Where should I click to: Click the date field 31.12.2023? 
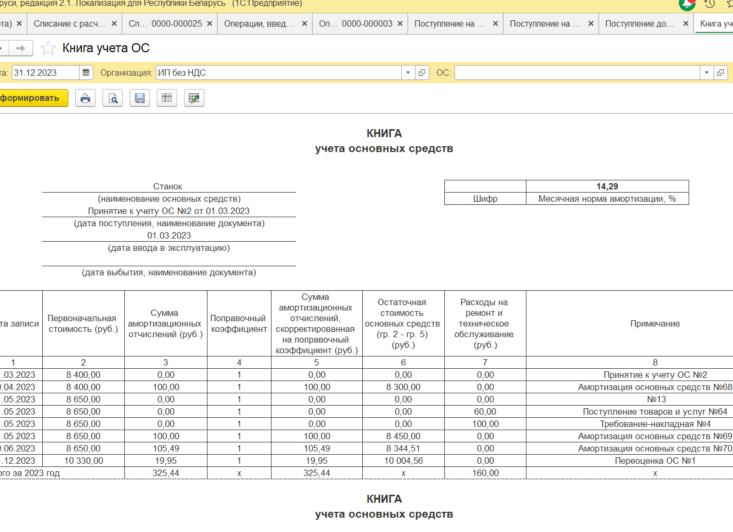pyautogui.click(x=45, y=72)
